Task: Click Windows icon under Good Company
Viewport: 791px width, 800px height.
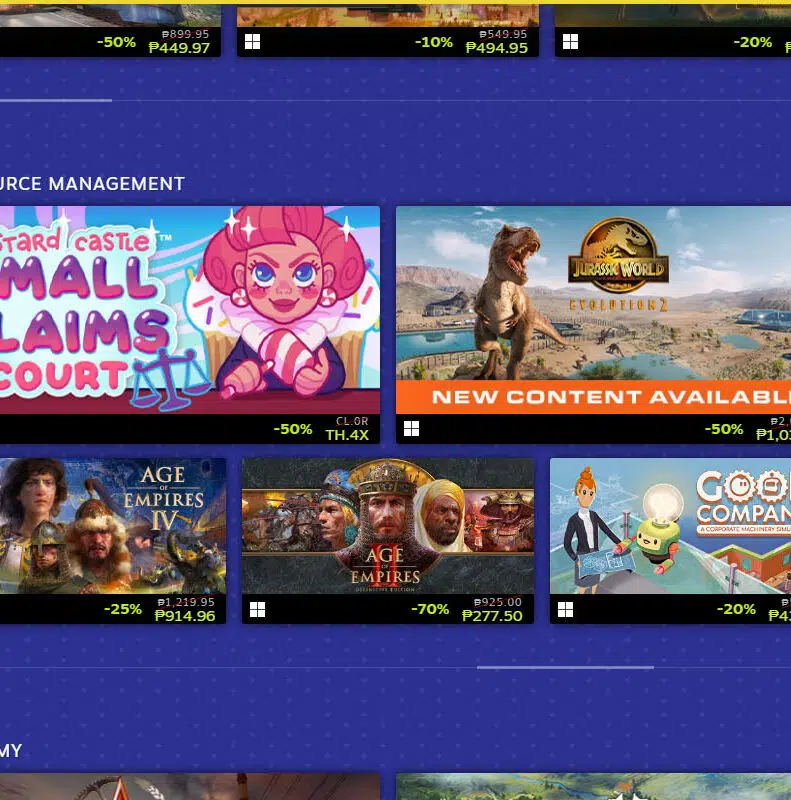Action: [565, 609]
